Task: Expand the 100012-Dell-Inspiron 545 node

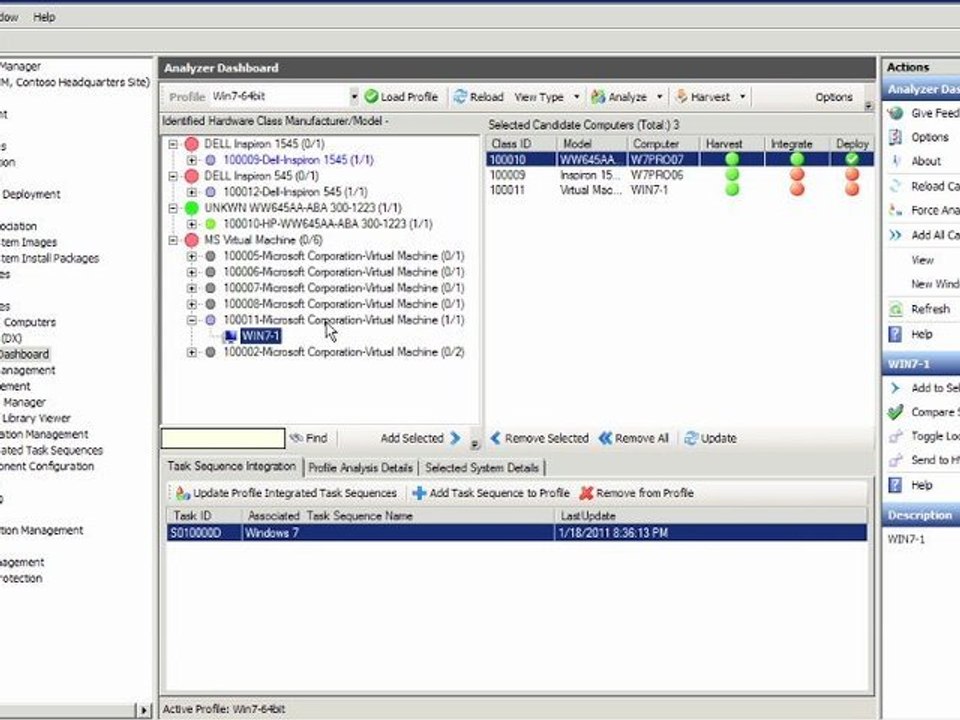Action: (192, 192)
